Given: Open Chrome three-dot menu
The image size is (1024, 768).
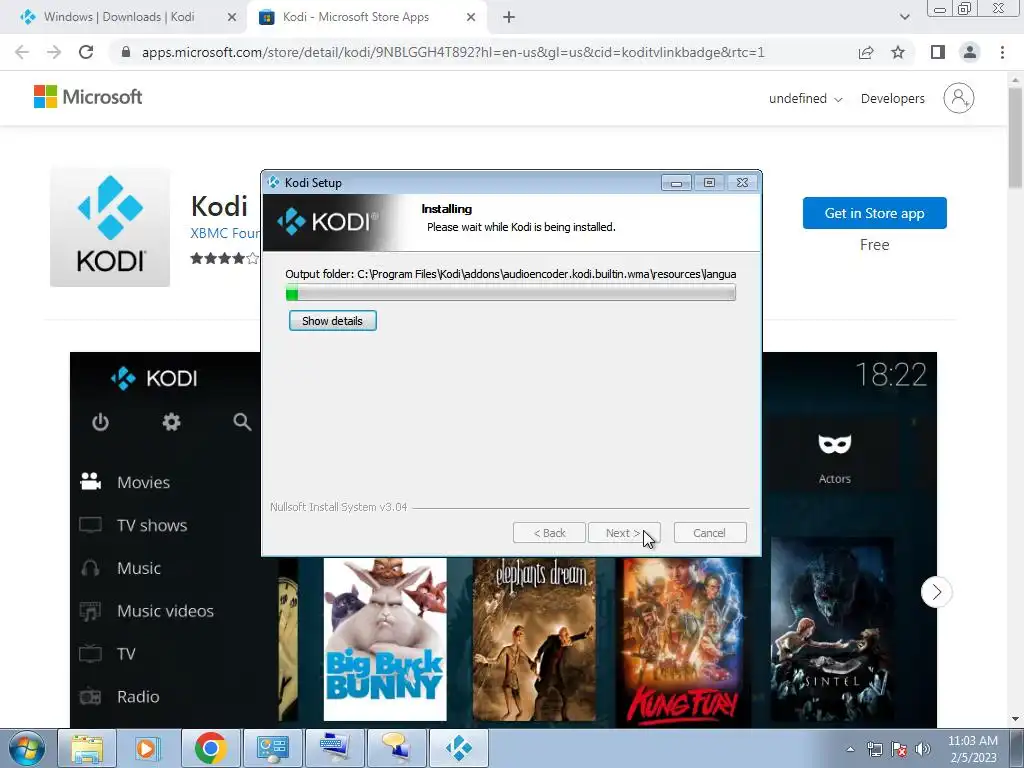Looking at the screenshot, I should (1002, 52).
